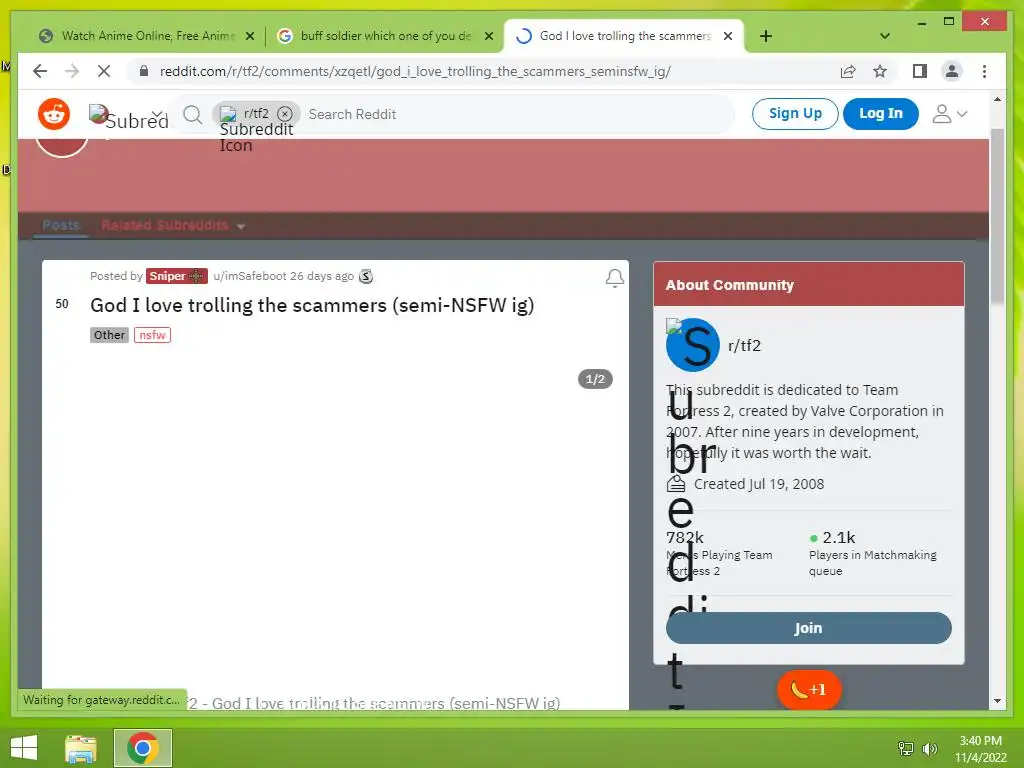Click the Log In button
This screenshot has height=768, width=1024.
point(880,114)
